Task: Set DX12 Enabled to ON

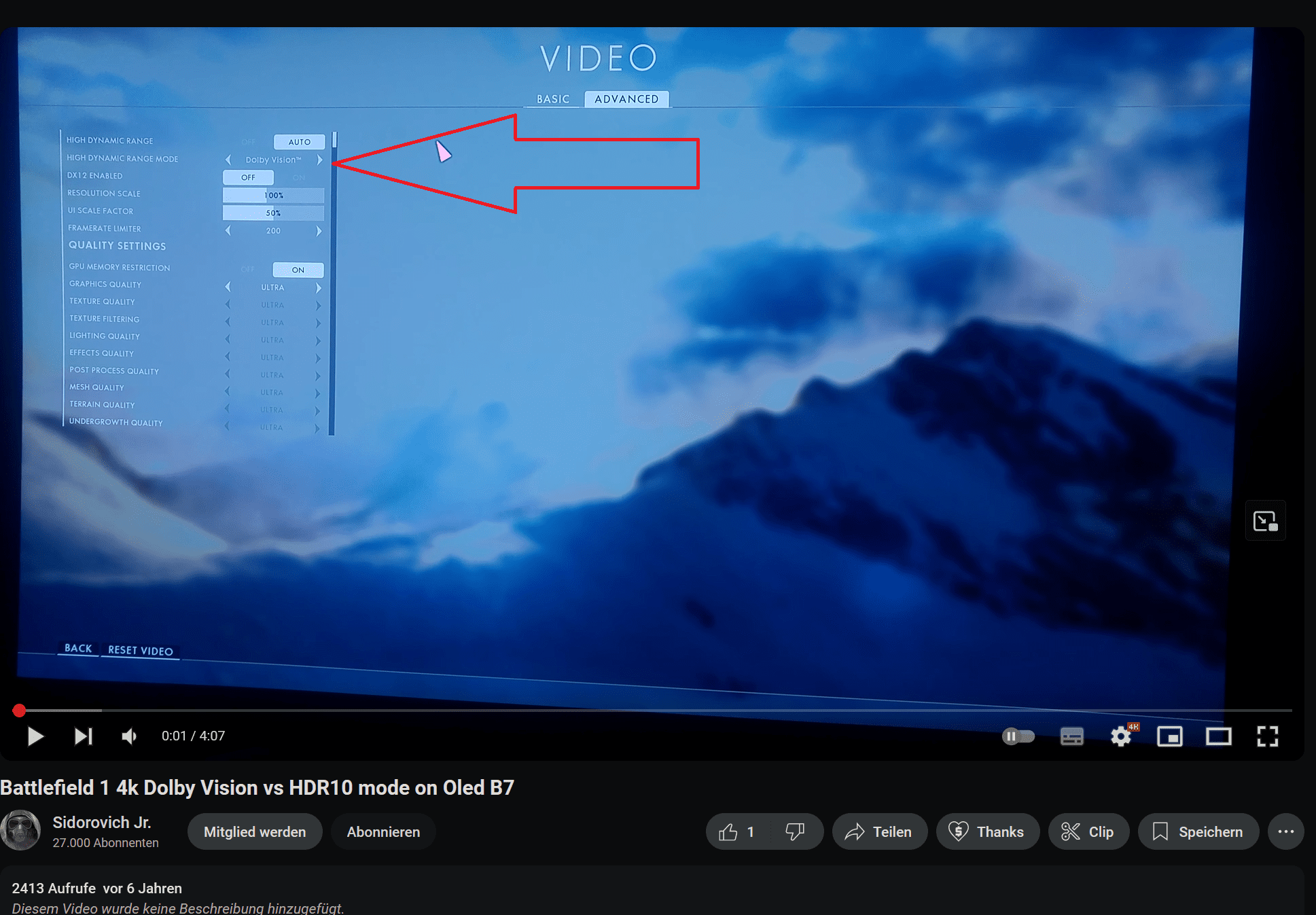Action: tap(299, 177)
